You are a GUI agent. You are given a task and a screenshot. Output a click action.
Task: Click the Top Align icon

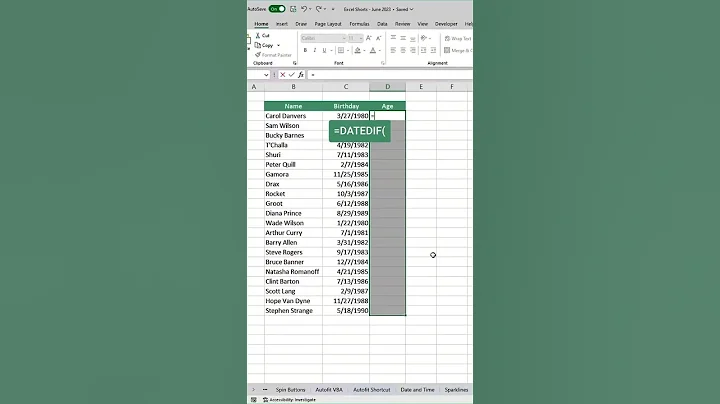coord(393,38)
